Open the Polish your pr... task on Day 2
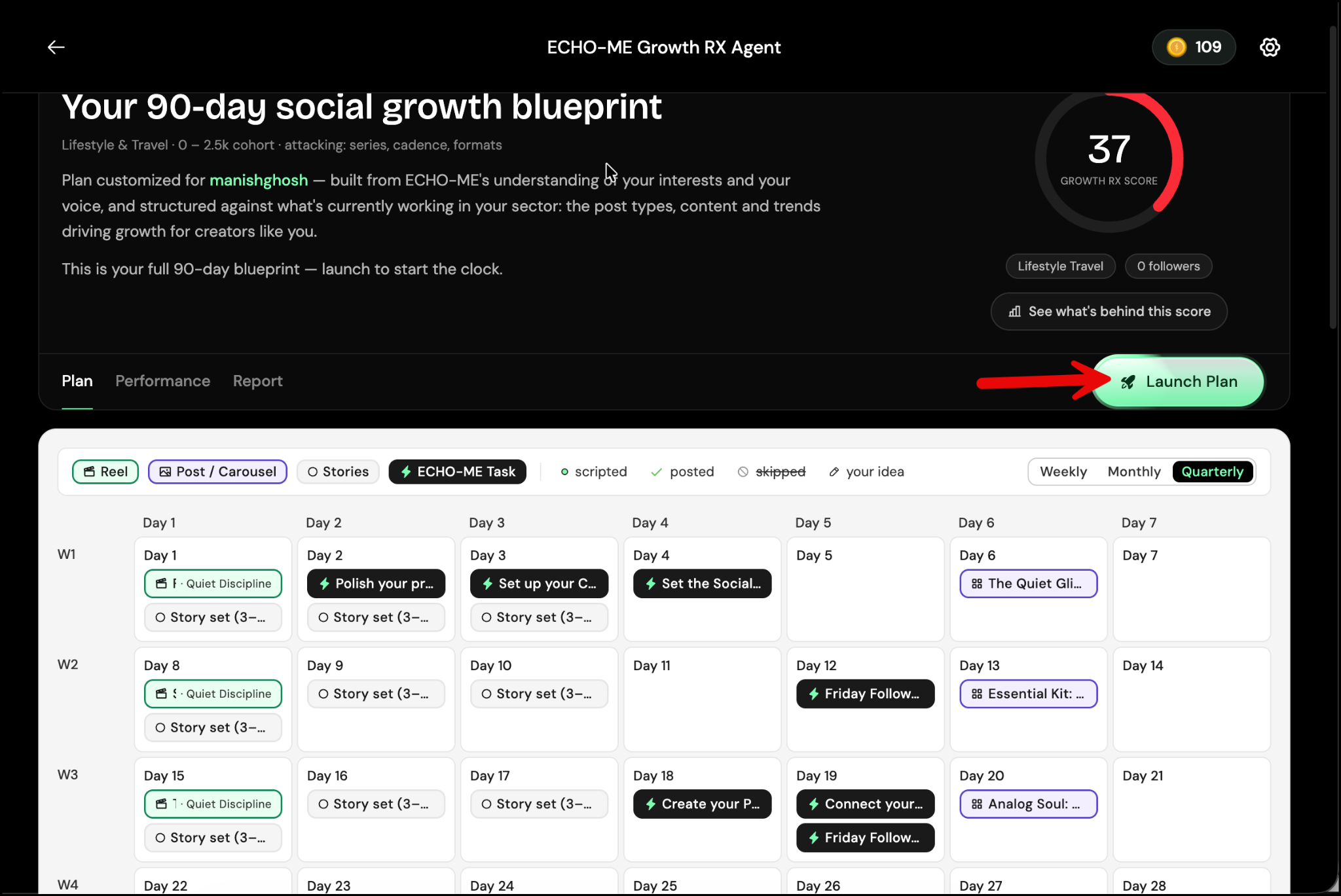This screenshot has height=896, width=1341. click(x=376, y=583)
